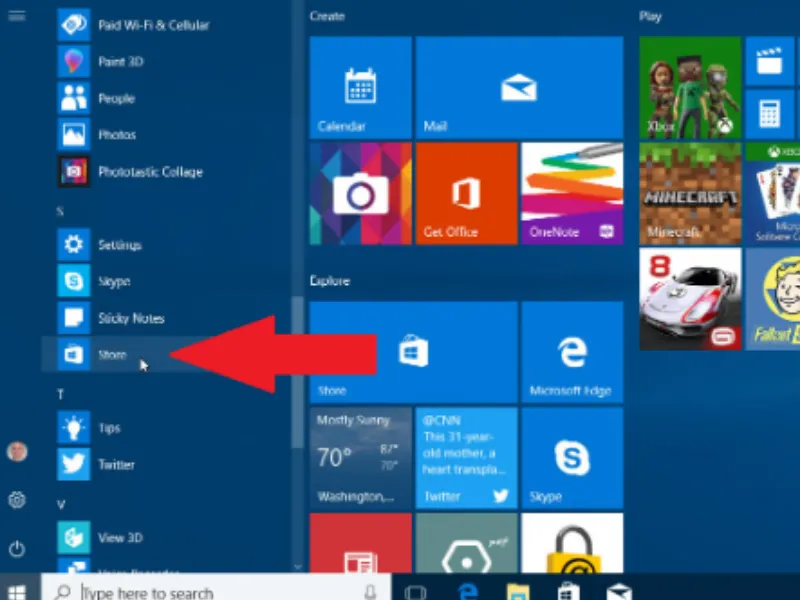Click the Explore group heading
The height and width of the screenshot is (600, 800).
click(330, 281)
